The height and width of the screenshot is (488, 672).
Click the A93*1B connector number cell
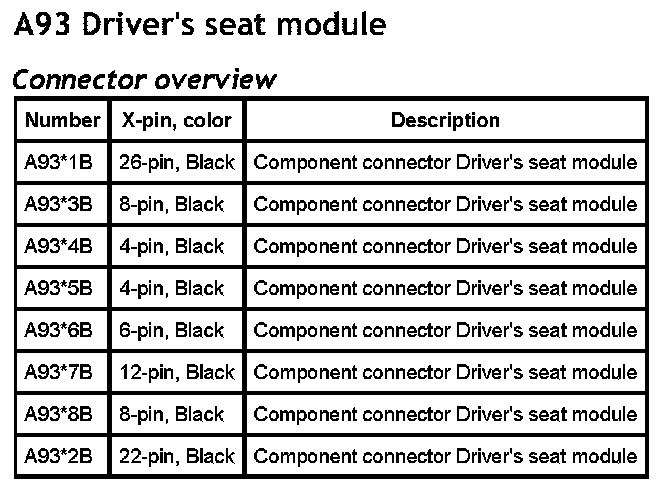(x=59, y=162)
